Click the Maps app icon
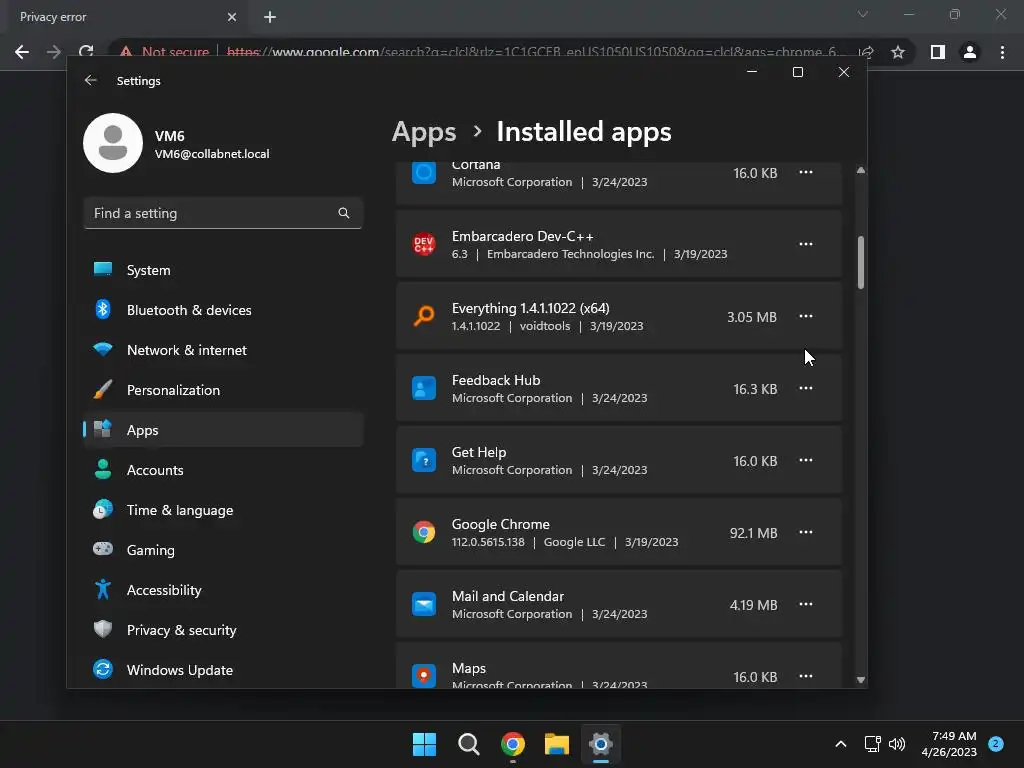 (x=424, y=675)
